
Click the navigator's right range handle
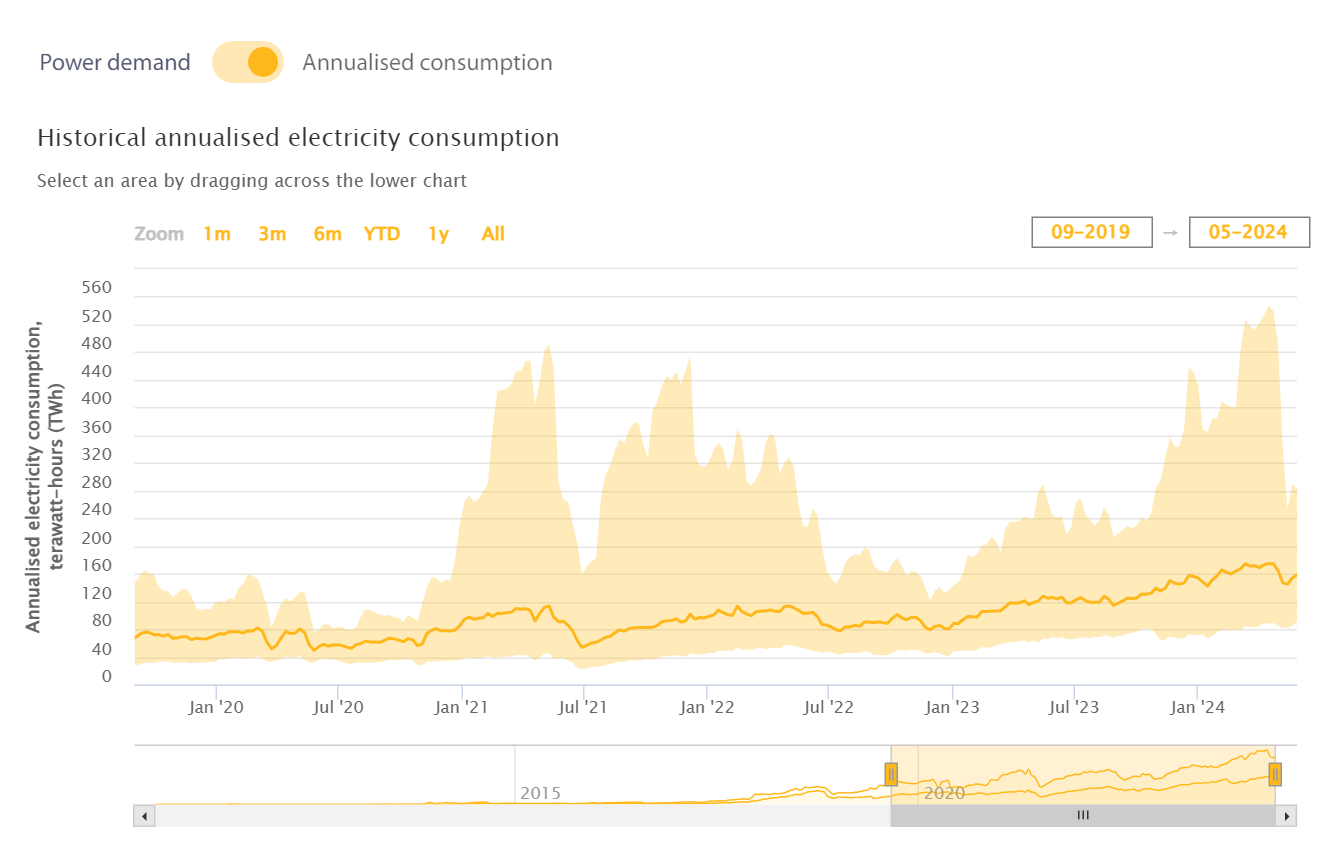(x=1275, y=774)
